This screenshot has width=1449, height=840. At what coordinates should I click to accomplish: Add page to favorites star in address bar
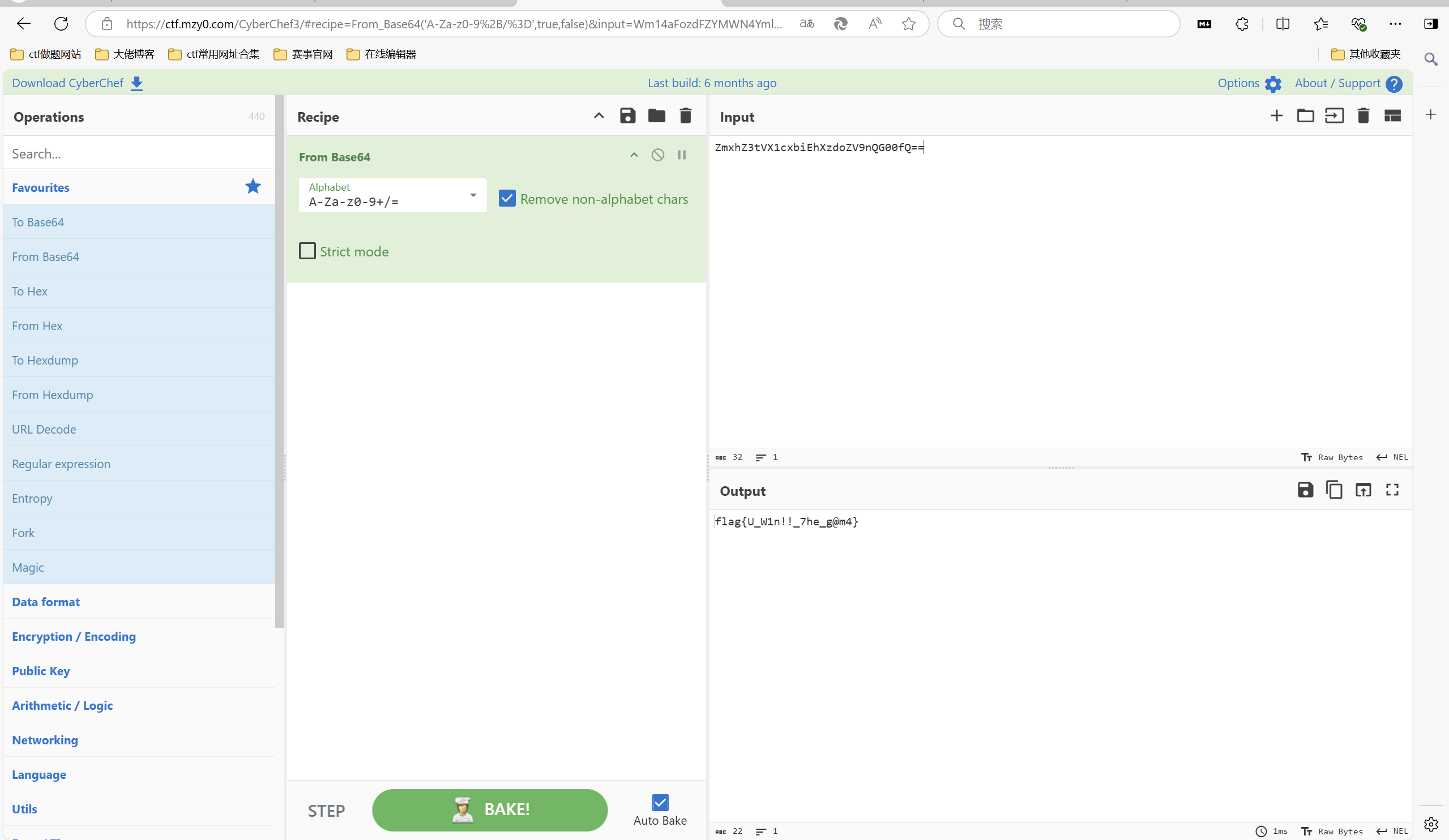(x=908, y=24)
